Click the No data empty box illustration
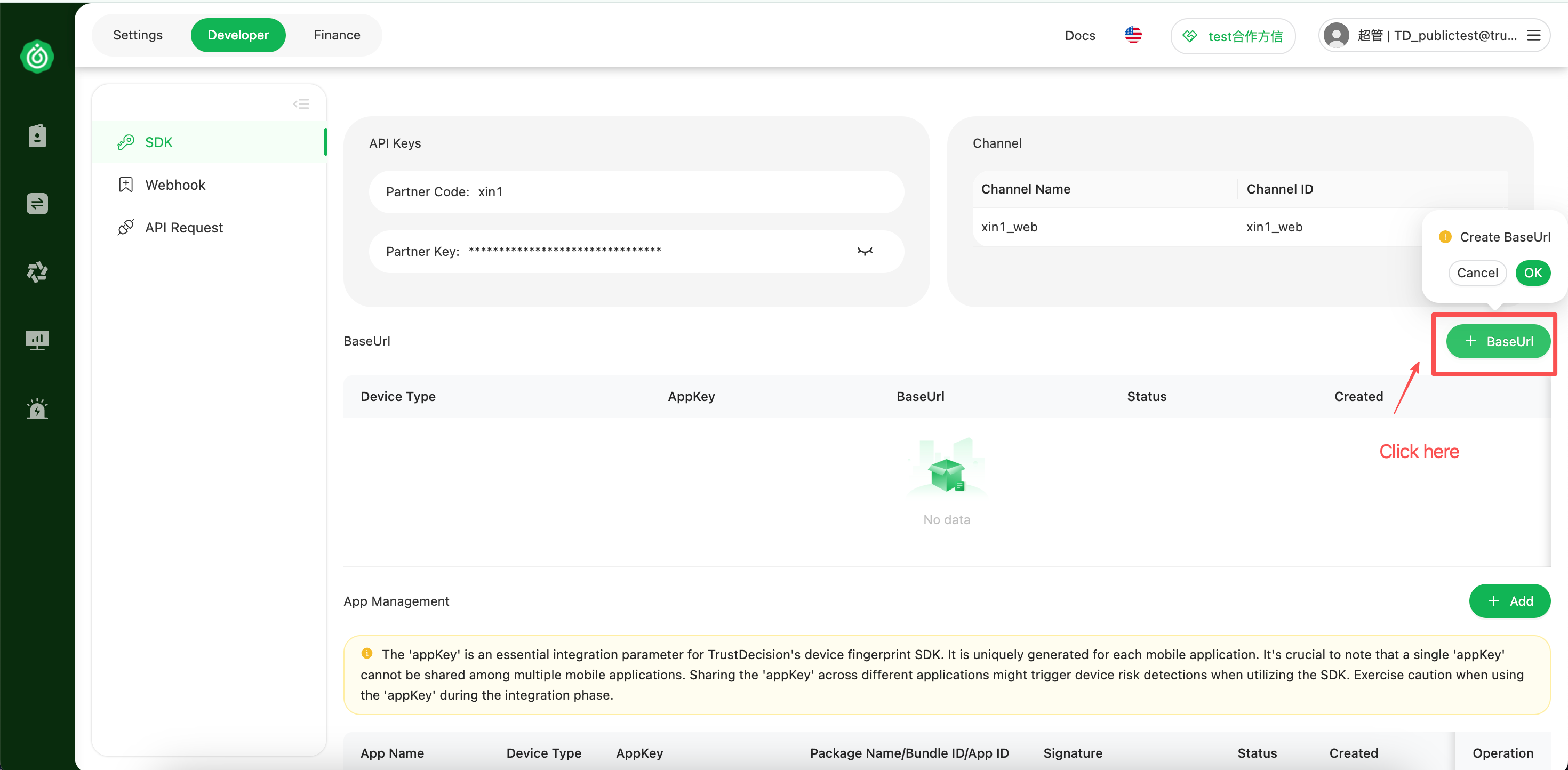 pos(947,468)
